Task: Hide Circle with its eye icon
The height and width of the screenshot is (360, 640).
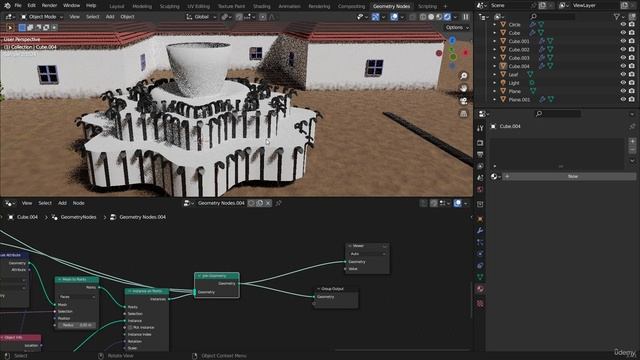Action: 623,24
